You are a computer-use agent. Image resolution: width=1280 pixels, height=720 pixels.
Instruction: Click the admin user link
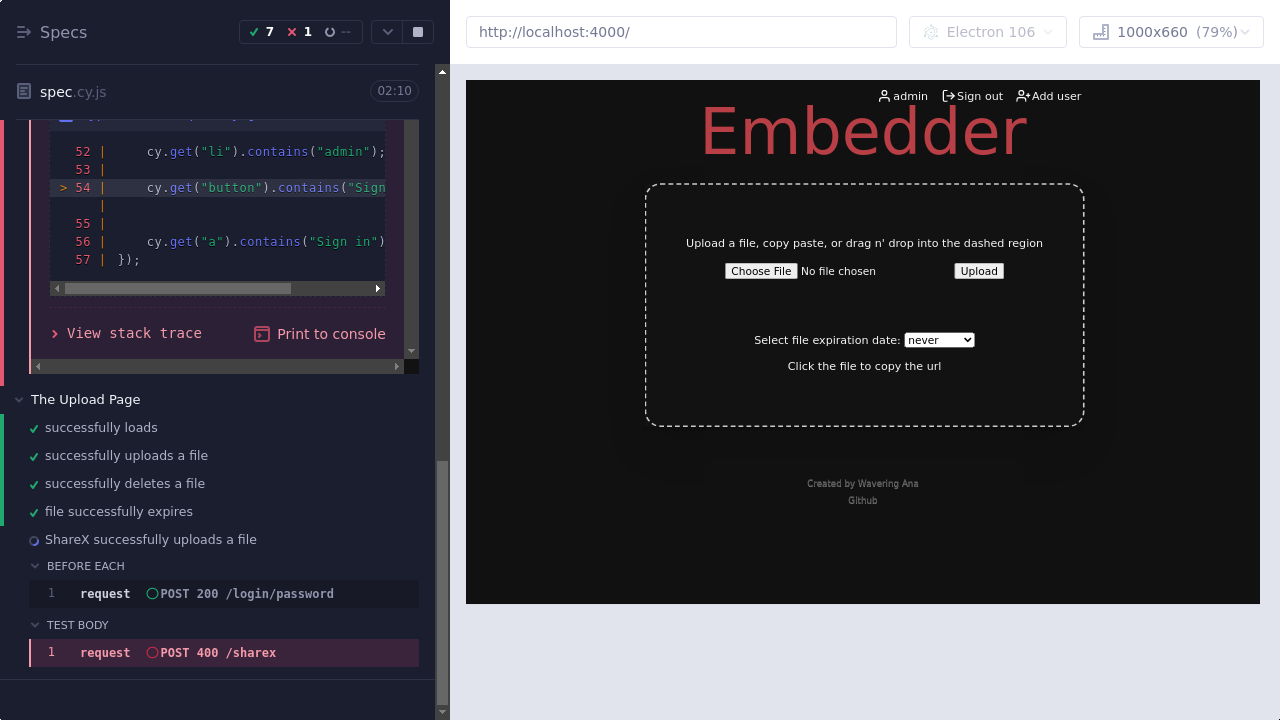[x=903, y=96]
